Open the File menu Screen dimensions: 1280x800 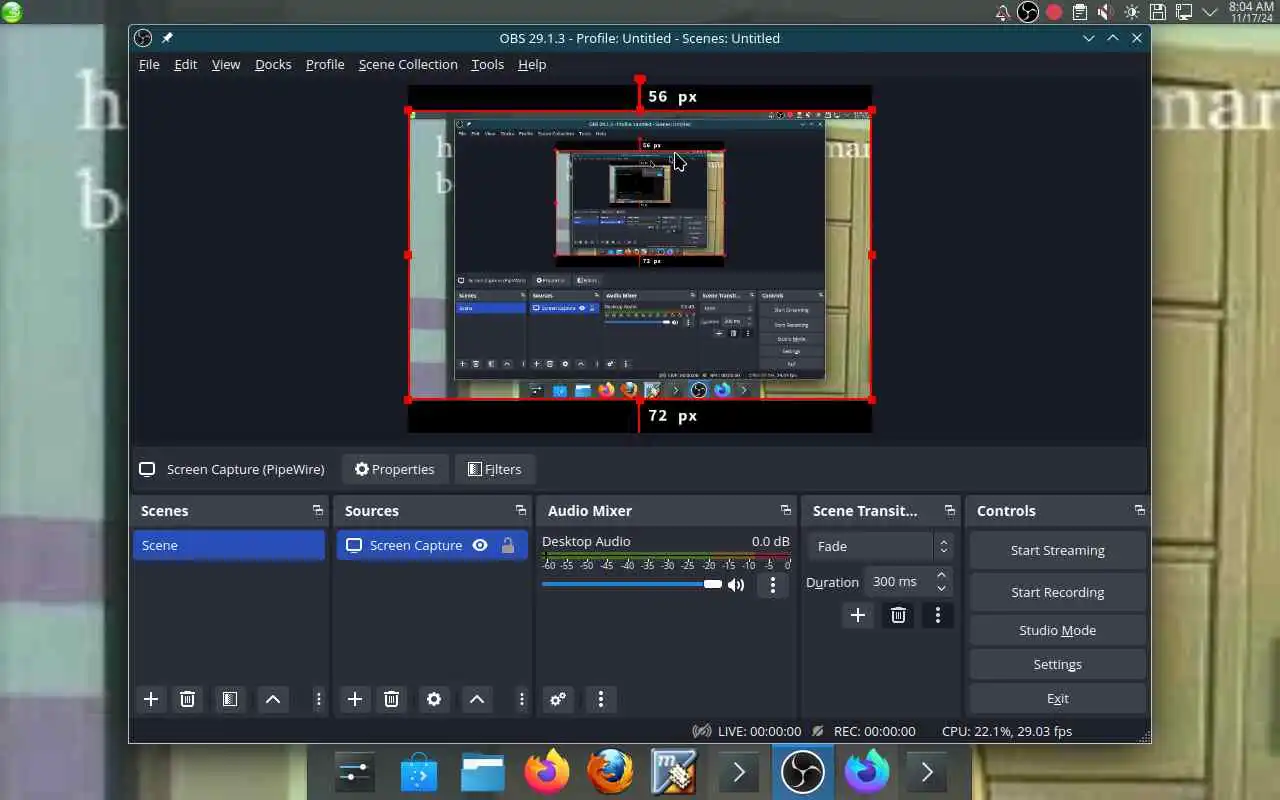point(149,64)
